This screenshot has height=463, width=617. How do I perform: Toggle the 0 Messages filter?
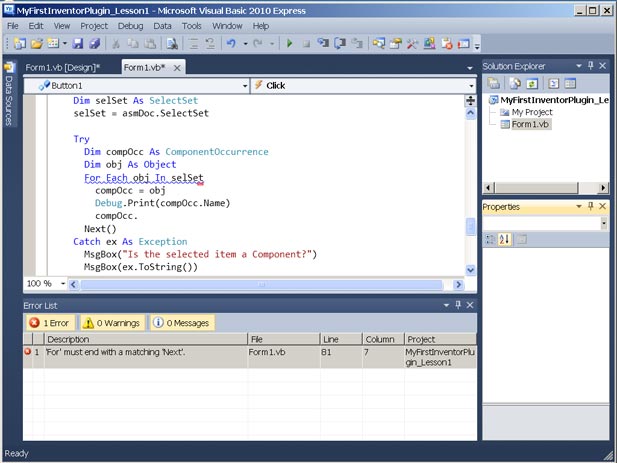coord(181,323)
